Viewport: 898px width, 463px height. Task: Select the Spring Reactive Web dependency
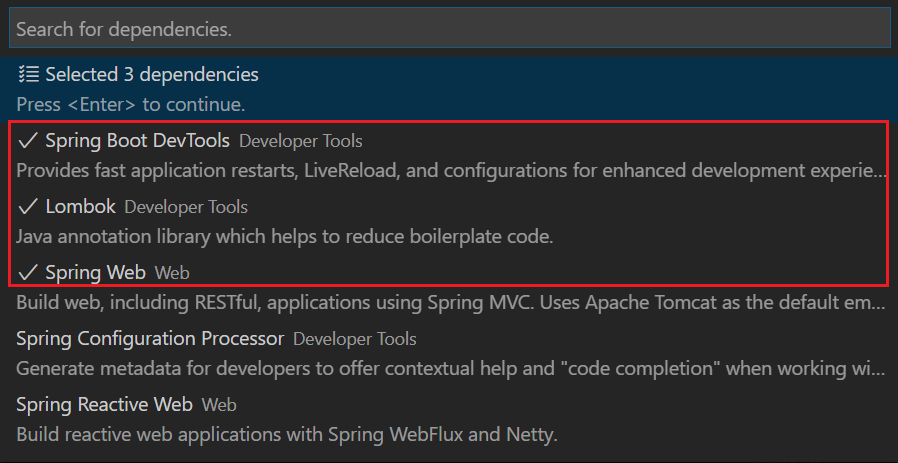[104, 405]
